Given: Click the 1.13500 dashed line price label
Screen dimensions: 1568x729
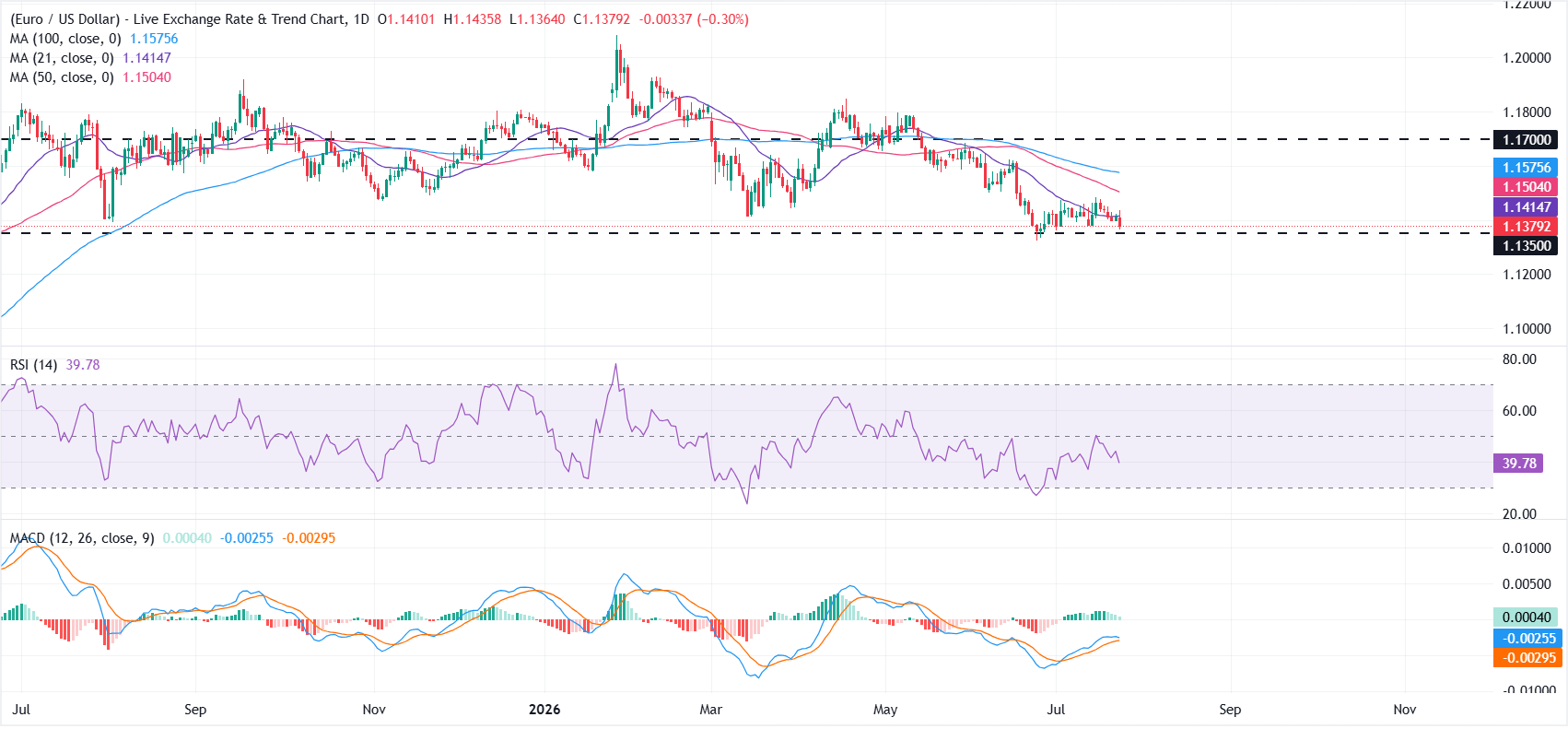Looking at the screenshot, I should [x=1527, y=246].
